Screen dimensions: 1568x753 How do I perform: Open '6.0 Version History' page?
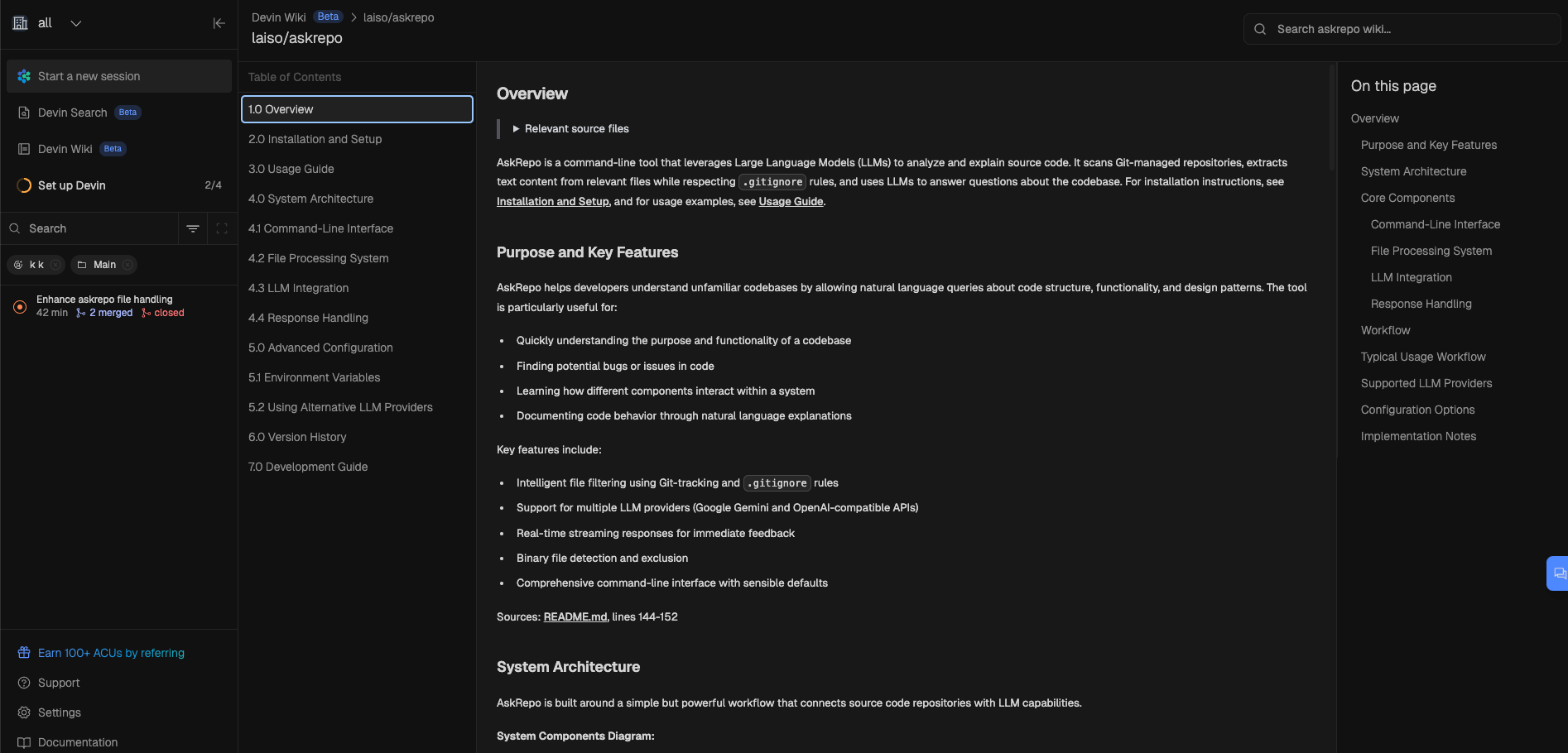(x=357, y=437)
